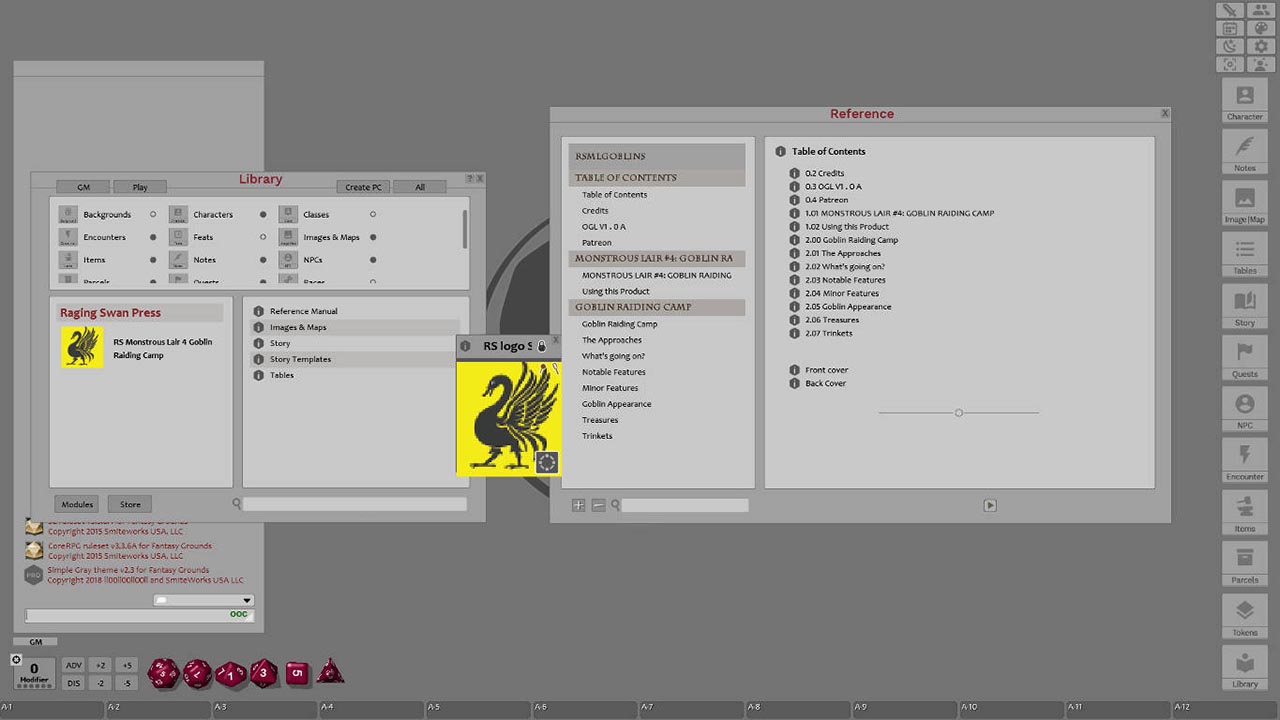Open the Quests sidebar flag icon
The width and height of the screenshot is (1280, 720).
pos(1244,354)
